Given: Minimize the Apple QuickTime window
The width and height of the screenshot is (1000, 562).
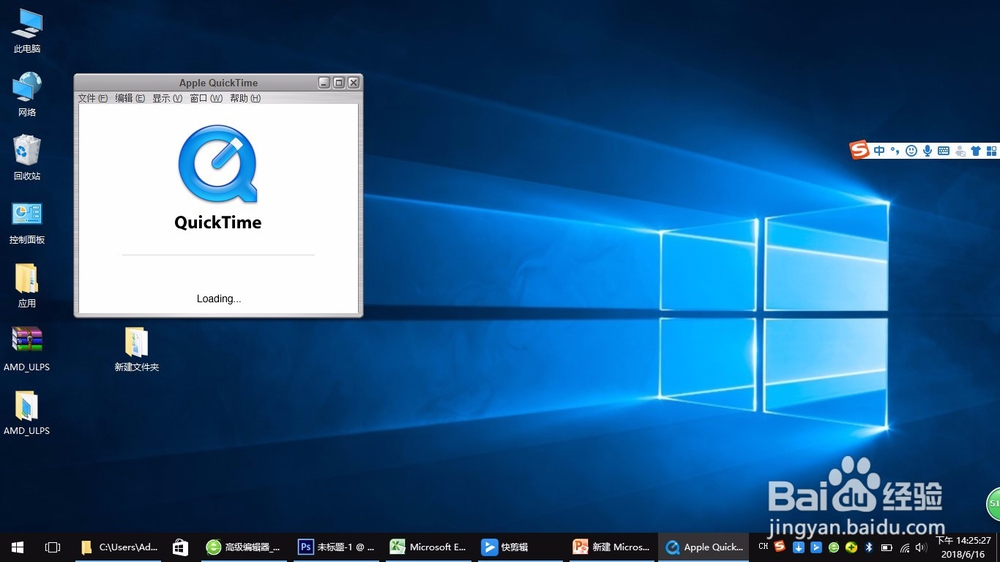Looking at the screenshot, I should point(324,83).
